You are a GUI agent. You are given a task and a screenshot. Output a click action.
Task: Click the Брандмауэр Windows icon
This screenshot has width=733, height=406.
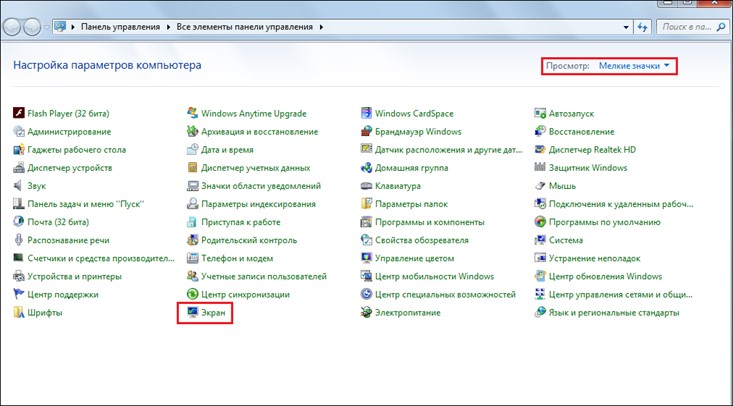click(x=366, y=131)
